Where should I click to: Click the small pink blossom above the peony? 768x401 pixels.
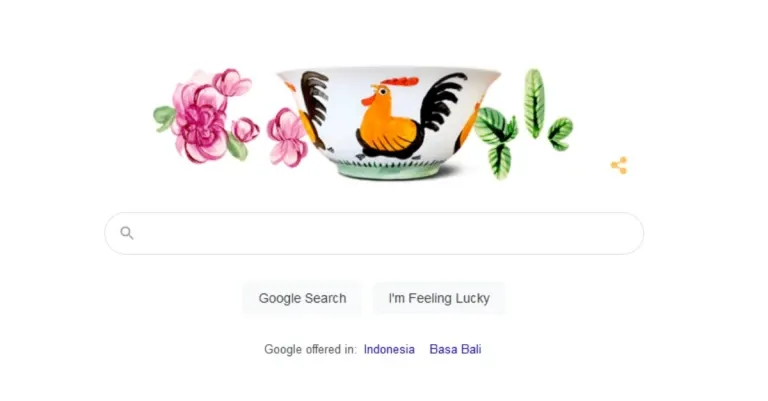[x=232, y=82]
